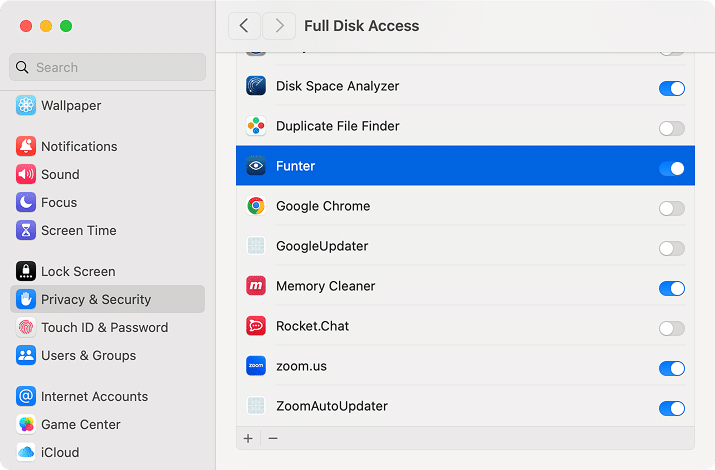Viewport: 715px width, 470px height.
Task: Click the Duplicate File Finder app icon
Action: click(256, 126)
